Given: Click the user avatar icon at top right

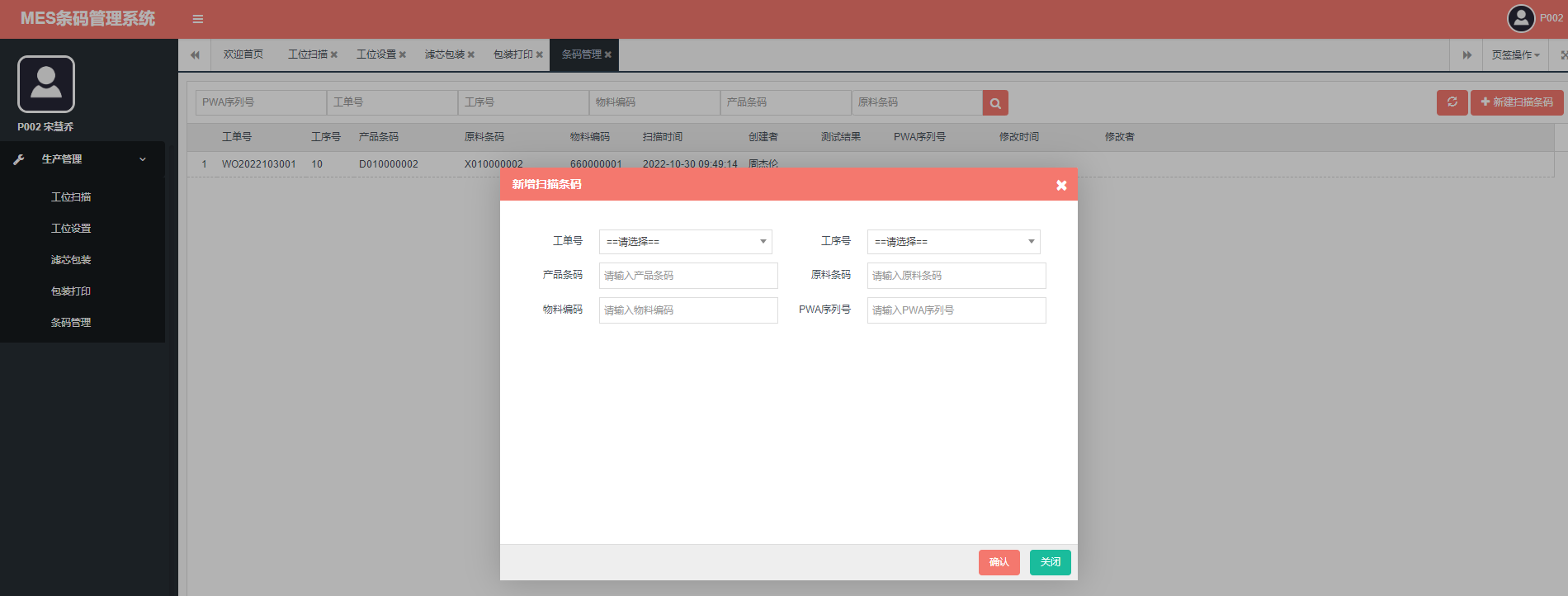Looking at the screenshot, I should [1521, 18].
